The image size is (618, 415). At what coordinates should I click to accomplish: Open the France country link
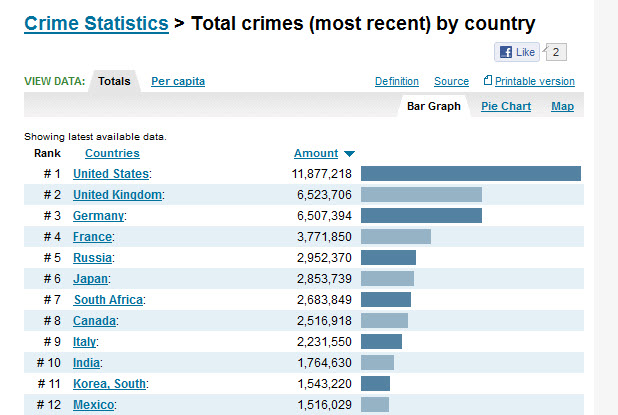pyautogui.click(x=92, y=237)
